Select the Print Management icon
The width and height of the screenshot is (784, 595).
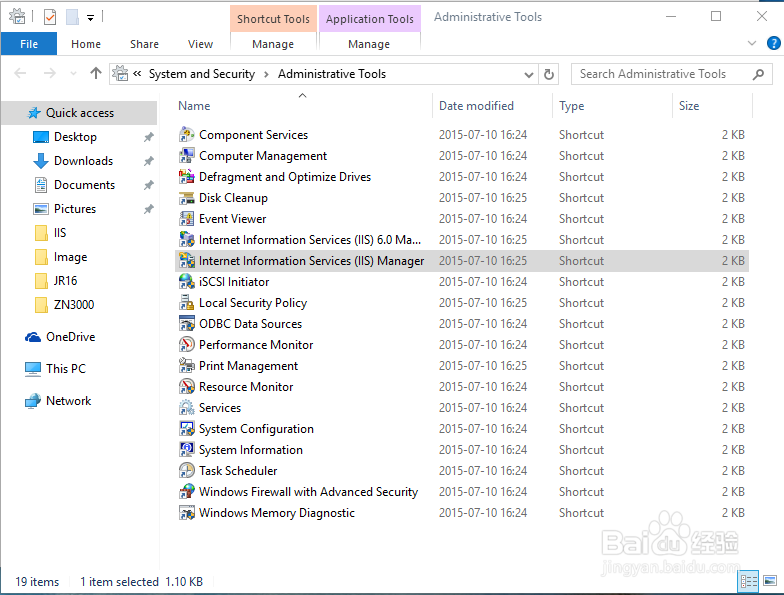coord(186,366)
